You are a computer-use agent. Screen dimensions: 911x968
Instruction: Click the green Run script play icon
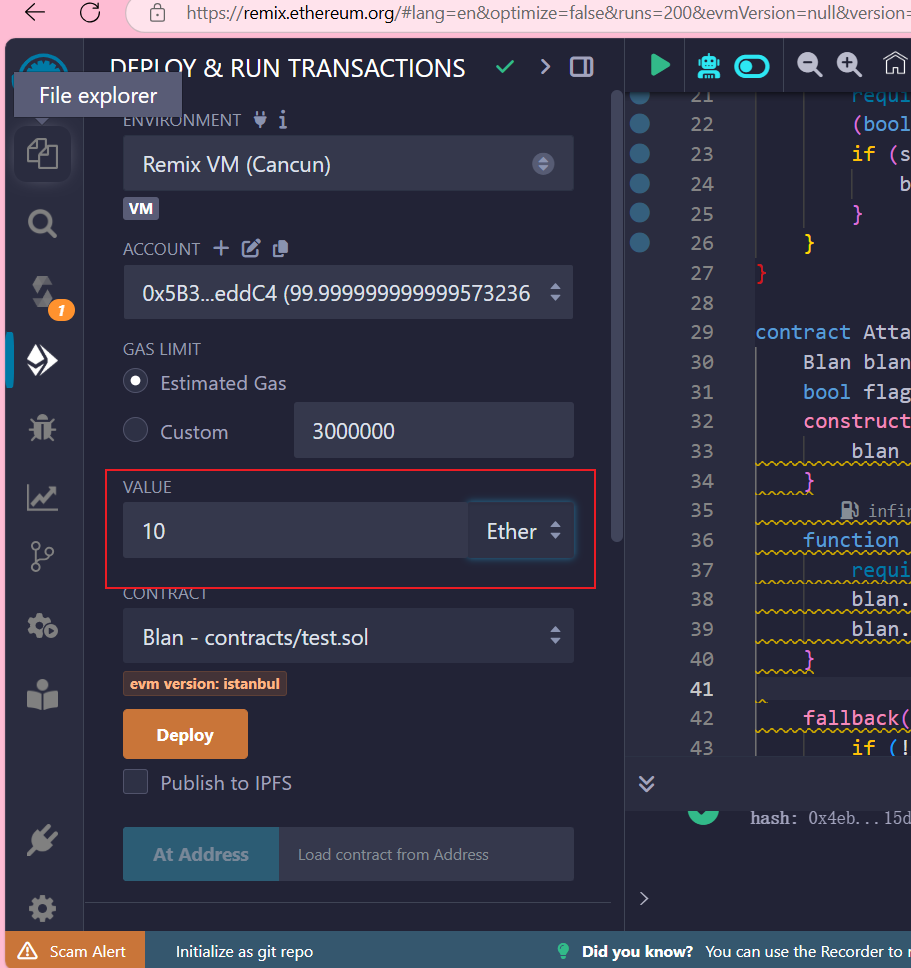coord(660,65)
